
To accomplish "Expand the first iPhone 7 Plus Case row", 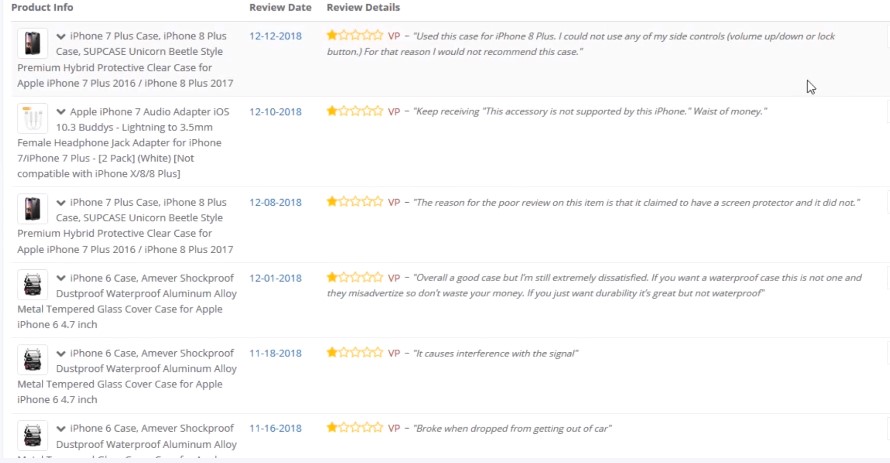I will coord(61,36).
